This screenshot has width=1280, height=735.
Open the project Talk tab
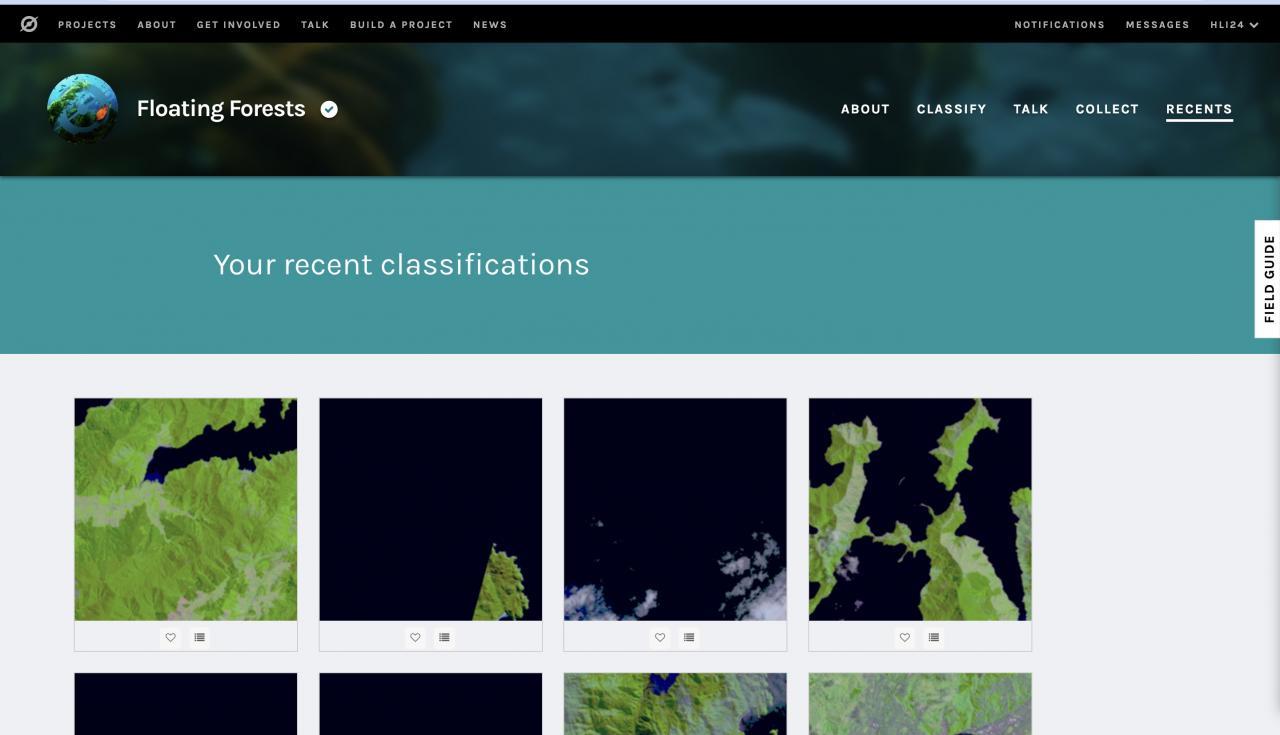(x=1030, y=109)
